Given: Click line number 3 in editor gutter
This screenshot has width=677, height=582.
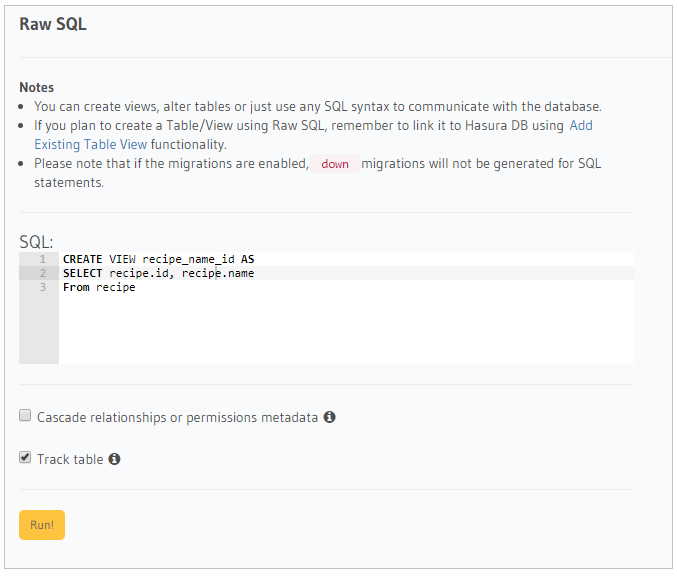Looking at the screenshot, I should click(x=42, y=287).
